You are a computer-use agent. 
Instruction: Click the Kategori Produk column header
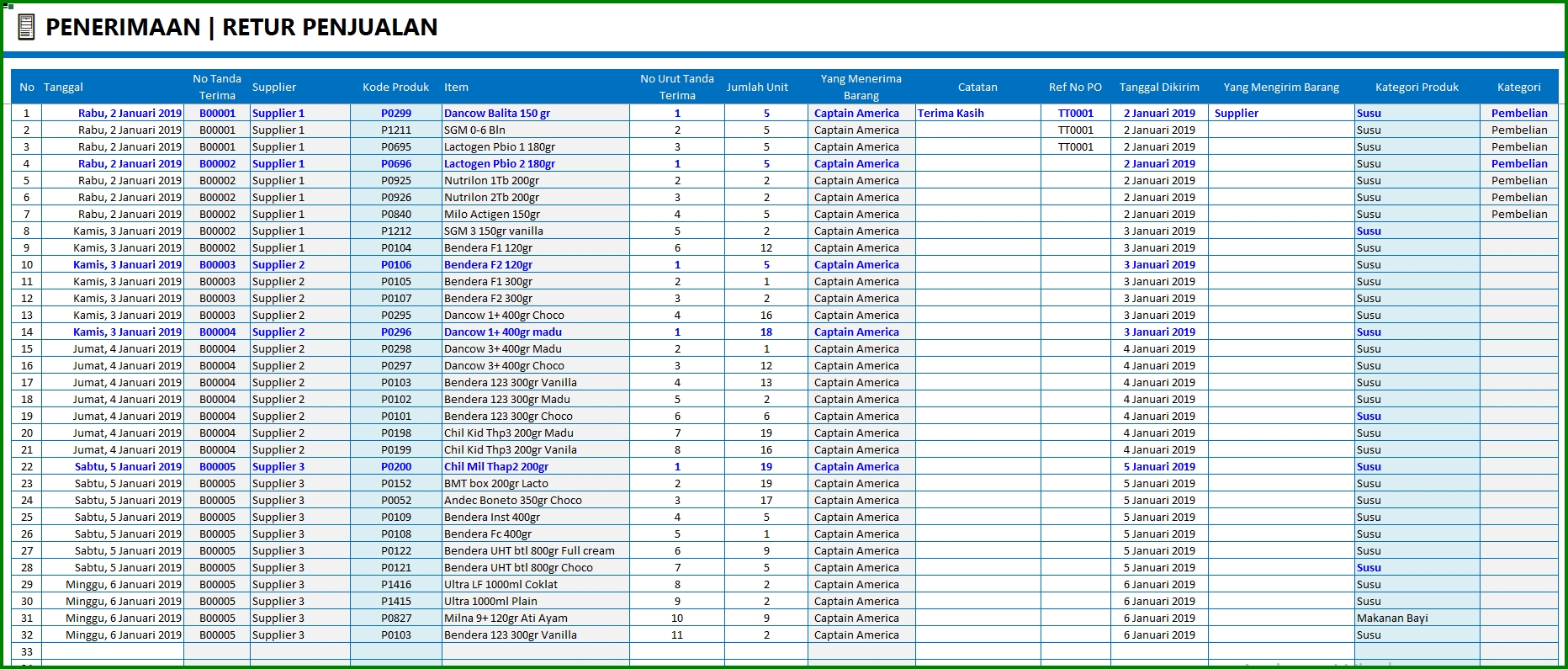click(x=1417, y=87)
